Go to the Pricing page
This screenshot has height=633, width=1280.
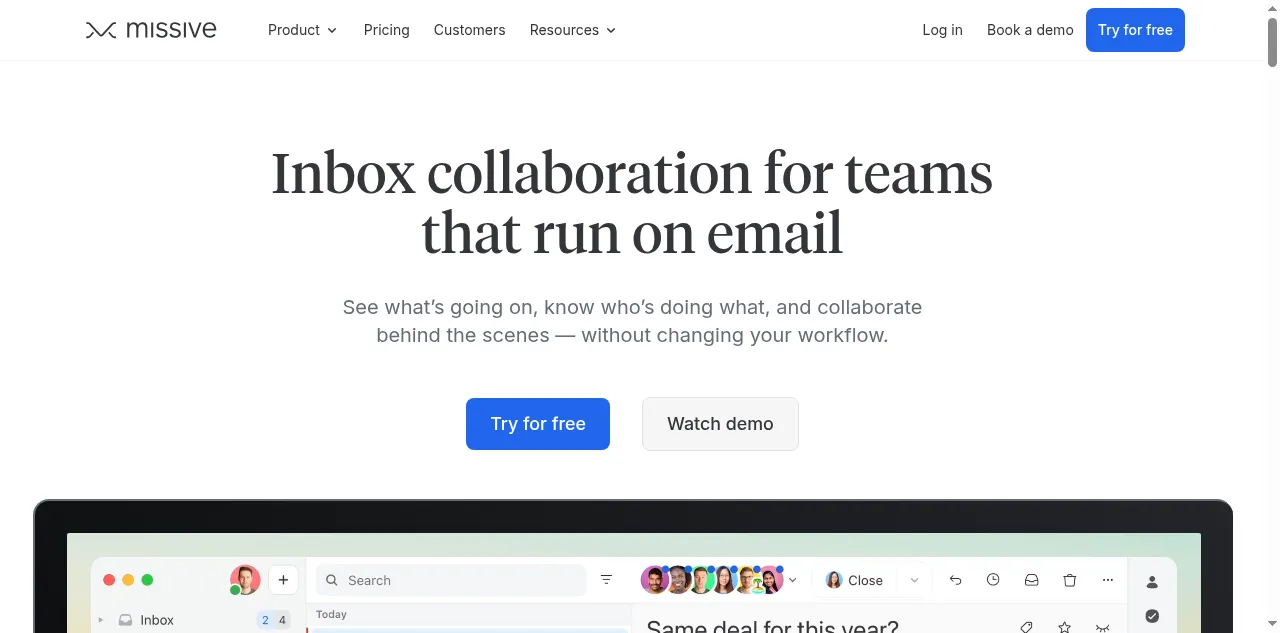[387, 30]
